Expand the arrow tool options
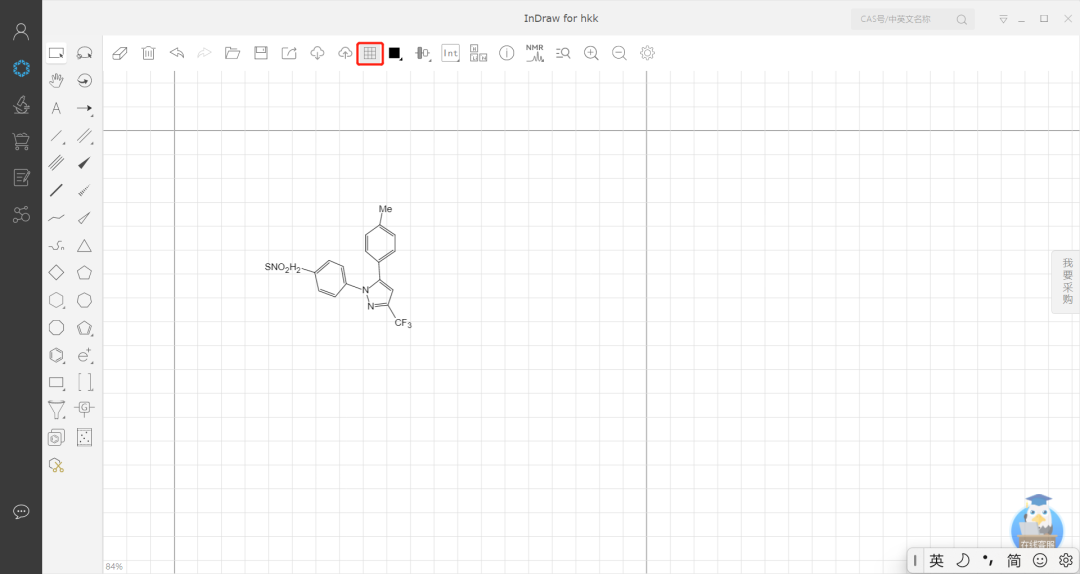This screenshot has width=1080, height=574. coord(85,108)
